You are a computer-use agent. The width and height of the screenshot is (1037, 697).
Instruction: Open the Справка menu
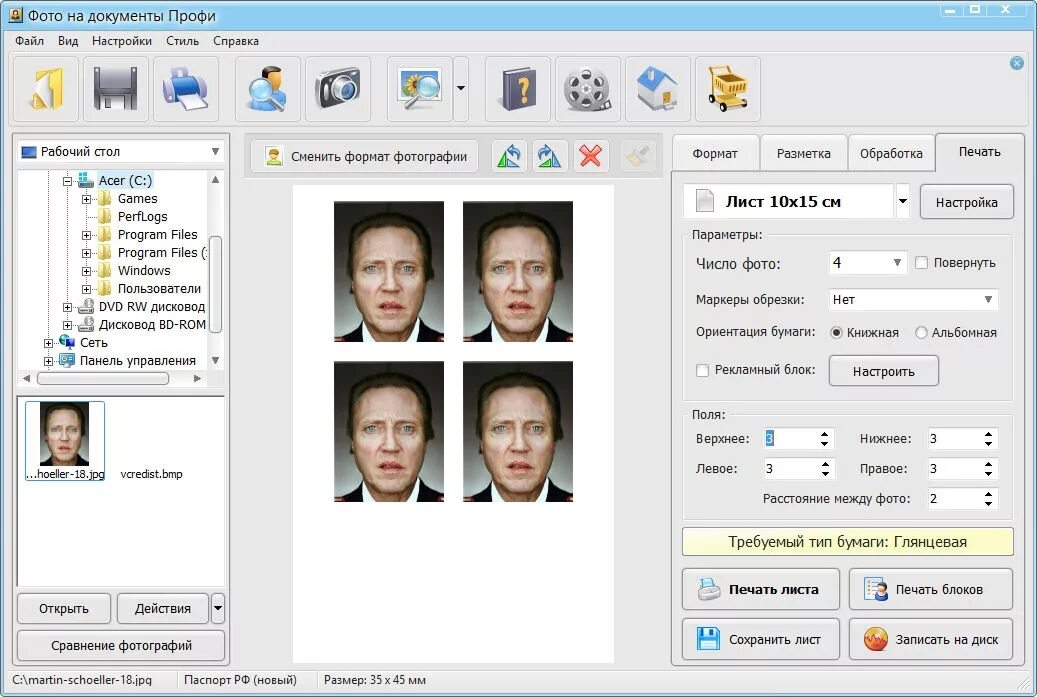236,41
